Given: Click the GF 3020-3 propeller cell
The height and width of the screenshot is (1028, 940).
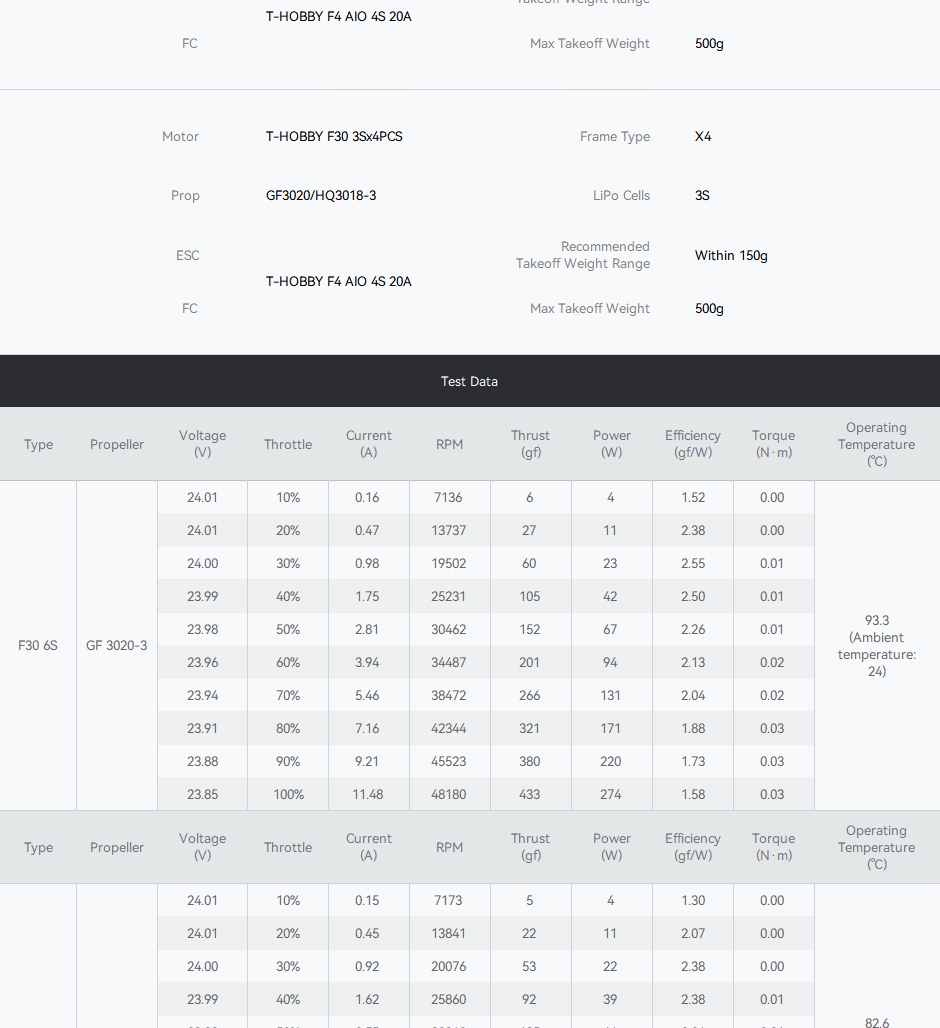Looking at the screenshot, I should point(116,645).
